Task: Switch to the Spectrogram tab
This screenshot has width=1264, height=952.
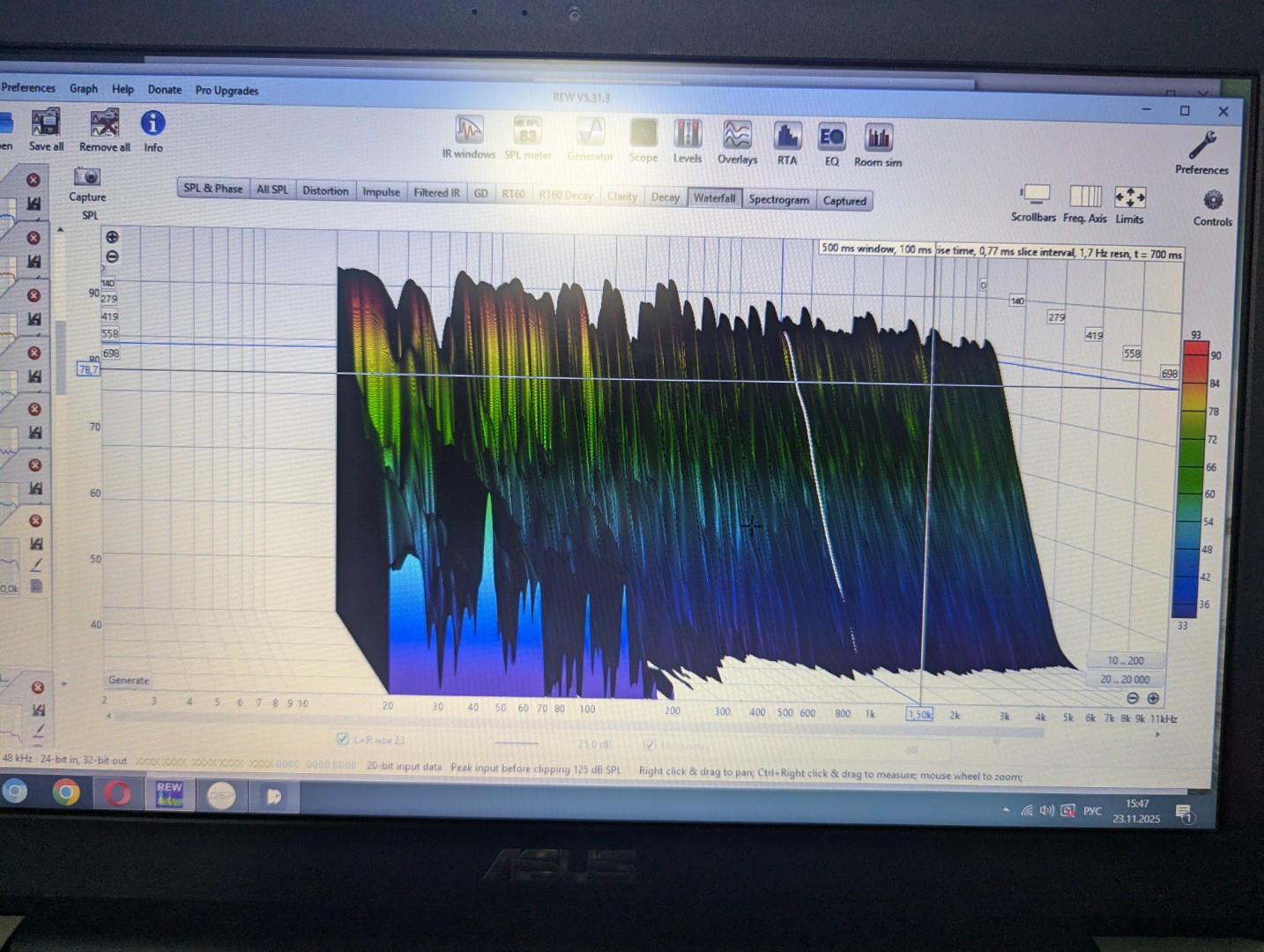Action: pos(778,200)
